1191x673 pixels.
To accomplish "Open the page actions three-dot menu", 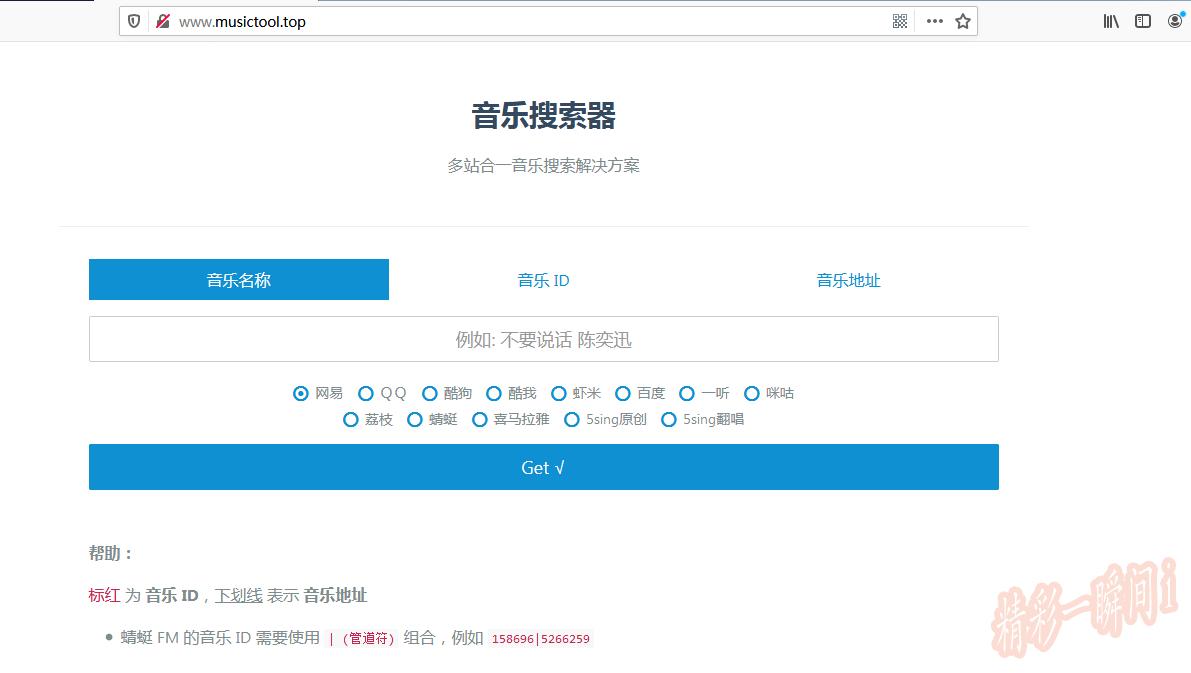I will 934,21.
